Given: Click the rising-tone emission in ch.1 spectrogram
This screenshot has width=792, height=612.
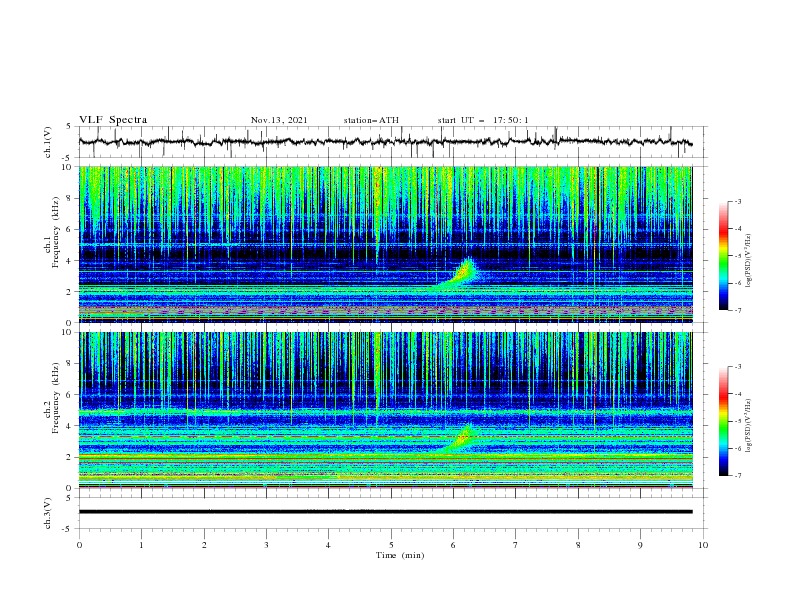Looking at the screenshot, I should (461, 275).
